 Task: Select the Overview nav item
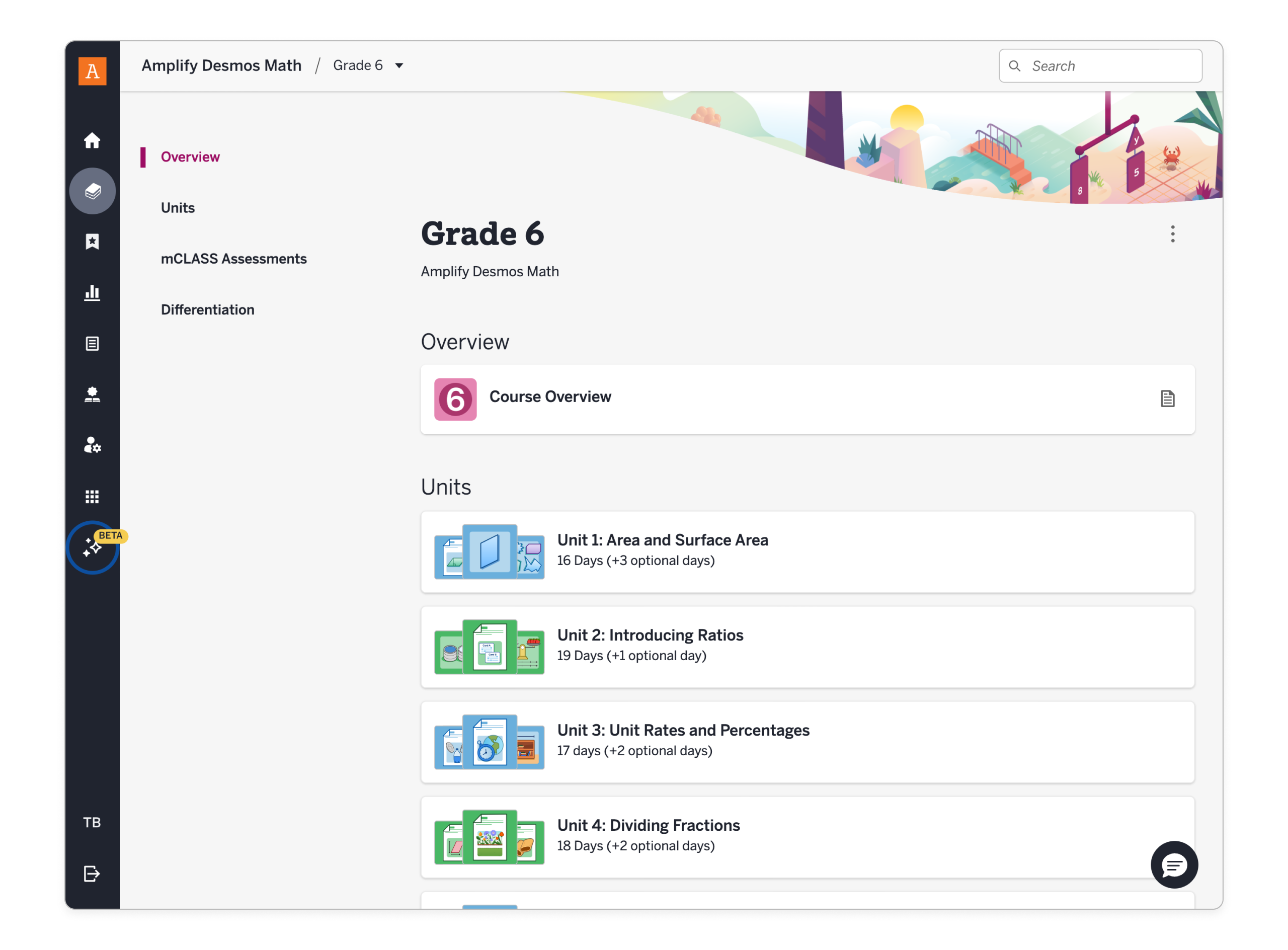[191, 157]
